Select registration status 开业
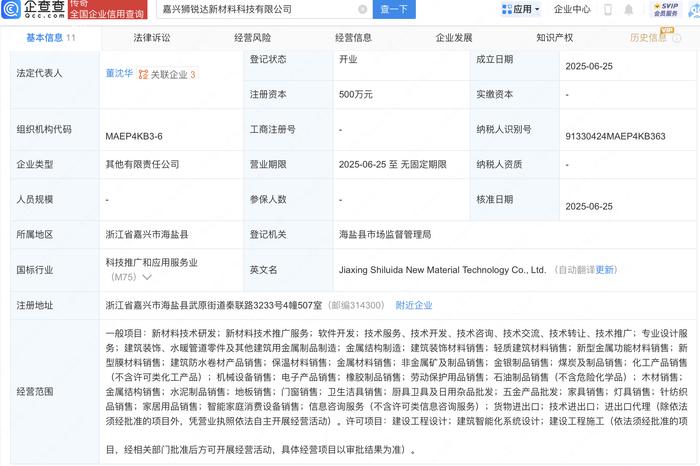 pos(348,59)
